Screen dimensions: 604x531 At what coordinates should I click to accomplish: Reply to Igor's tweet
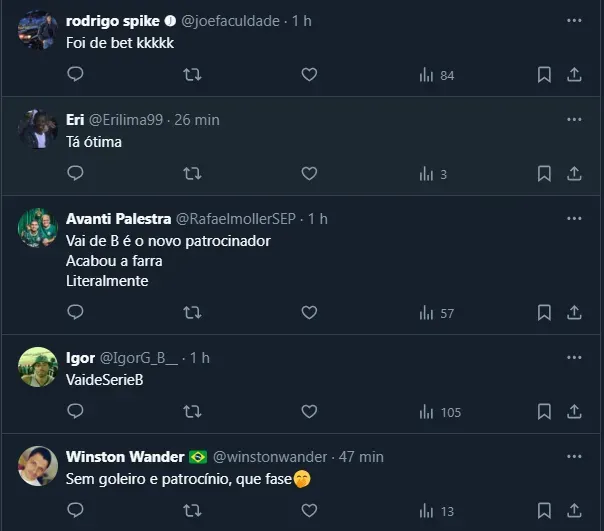(x=75, y=412)
